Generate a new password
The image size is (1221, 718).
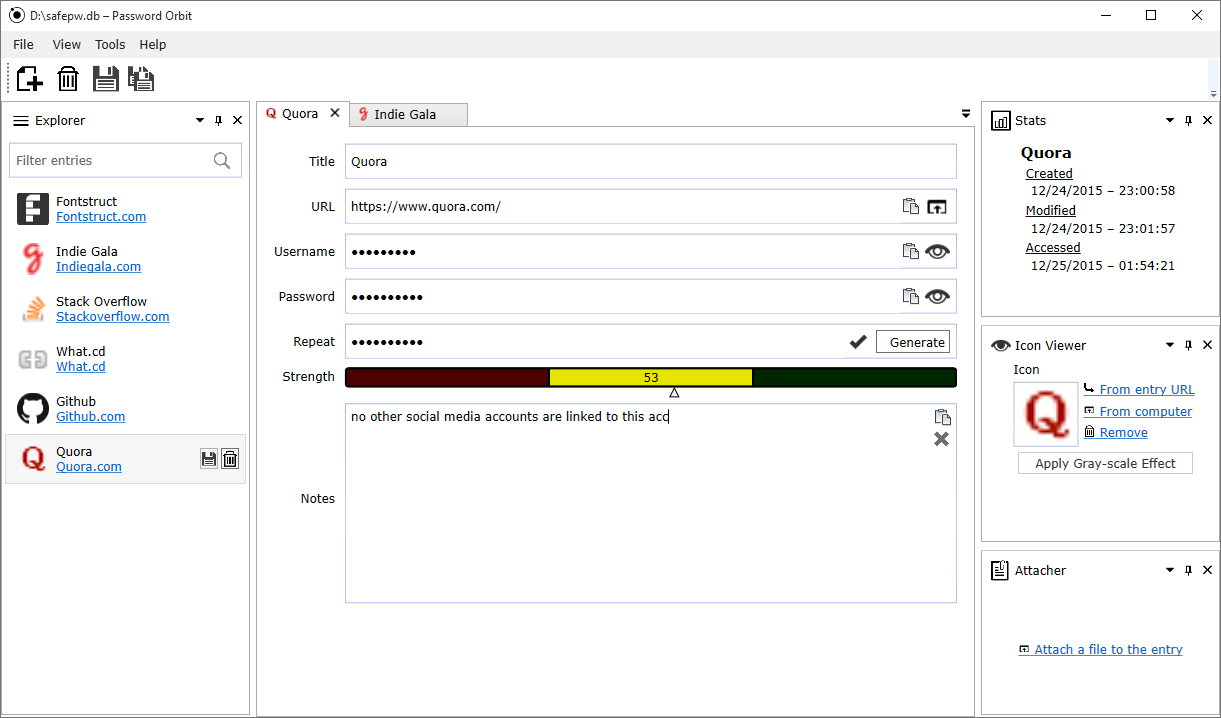913,342
